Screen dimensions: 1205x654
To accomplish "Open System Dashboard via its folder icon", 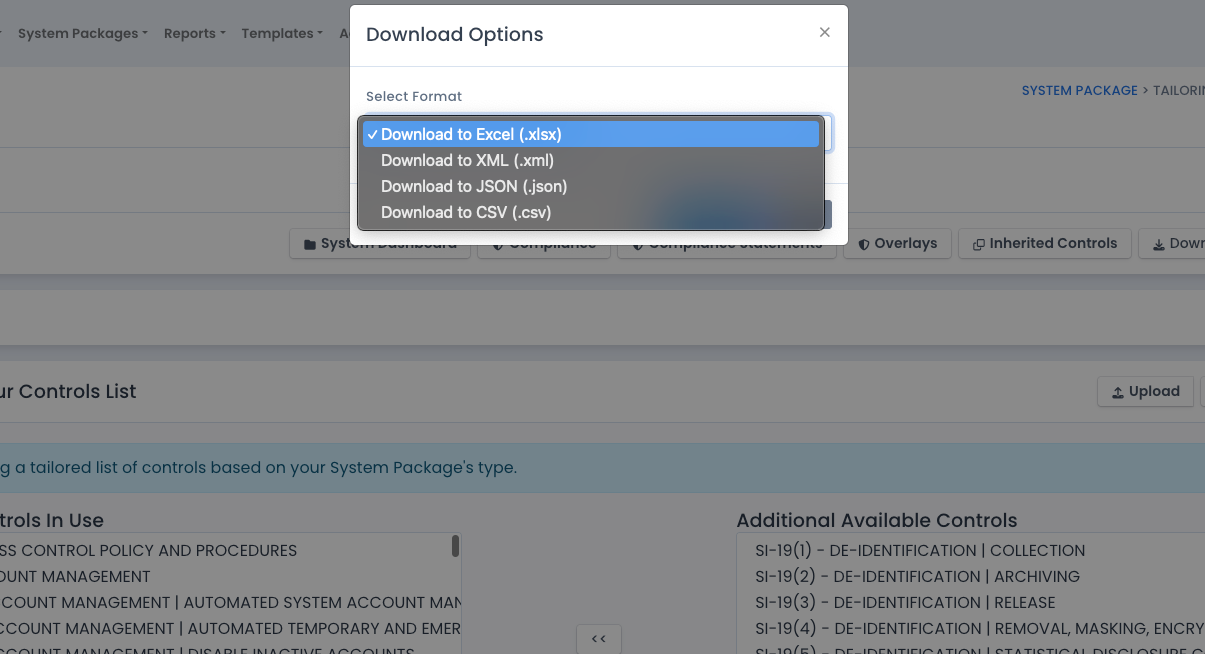I will pyautogui.click(x=310, y=243).
